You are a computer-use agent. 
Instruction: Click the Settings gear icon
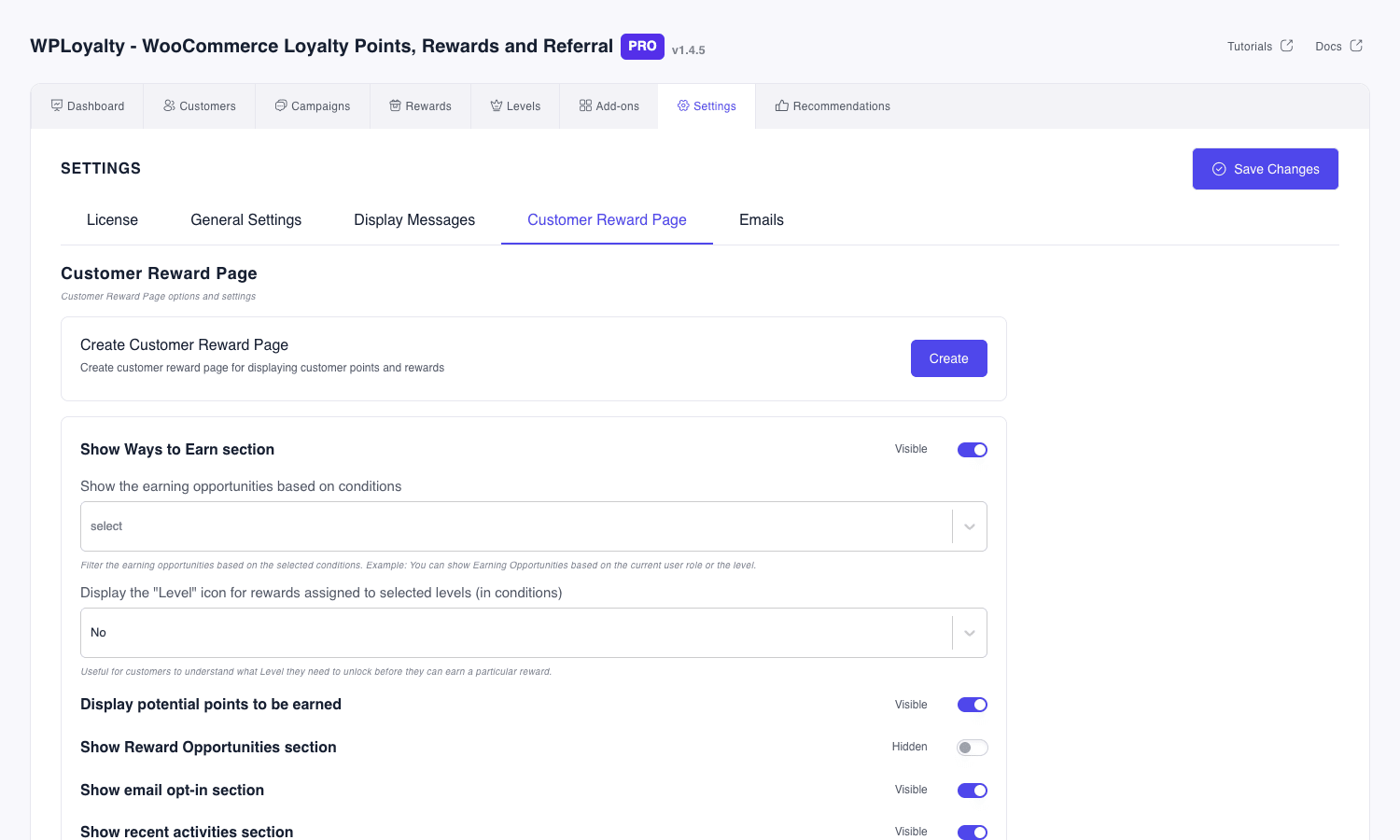[683, 105]
